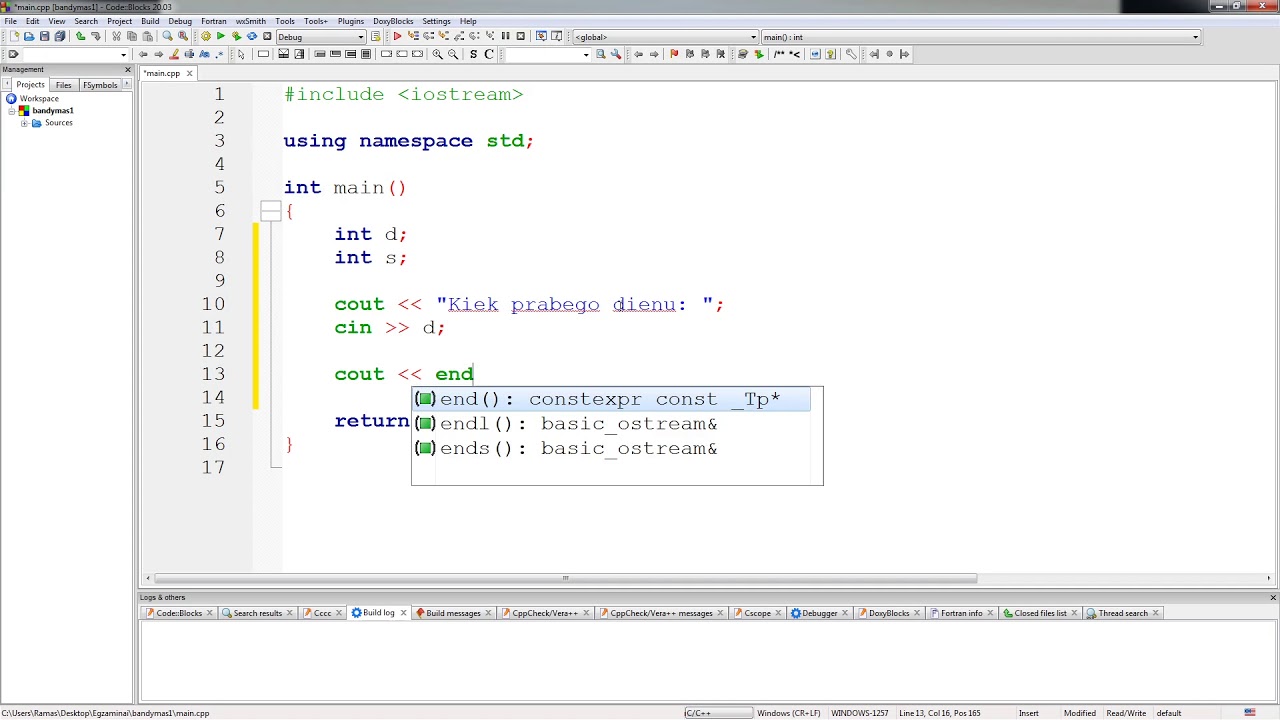This screenshot has width=1280, height=720.
Task: Zoom in the editor
Action: pyautogui.click(x=437, y=54)
